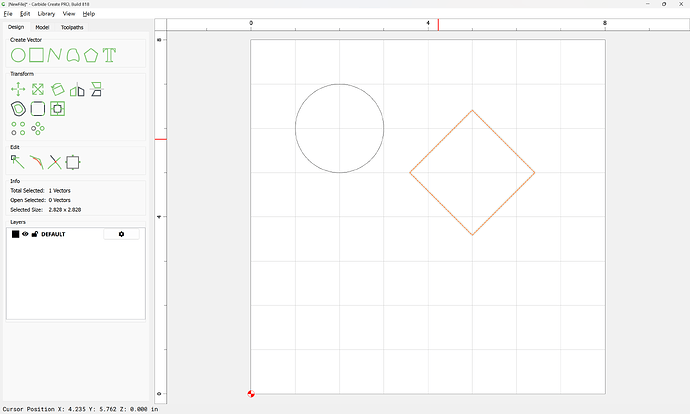
Task: Click the DEFAULT layer name
Action: [53, 234]
